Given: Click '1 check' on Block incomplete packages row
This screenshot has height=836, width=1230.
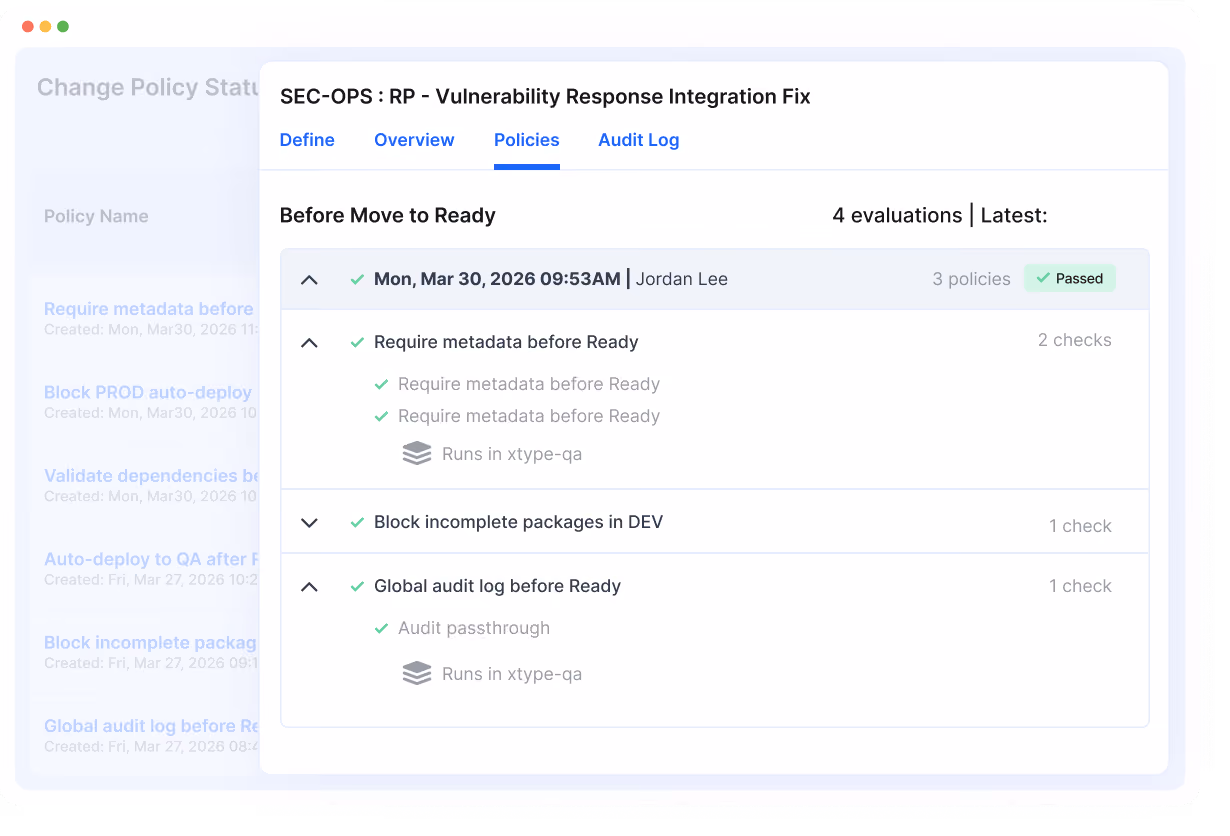Looking at the screenshot, I should click(x=1080, y=526).
